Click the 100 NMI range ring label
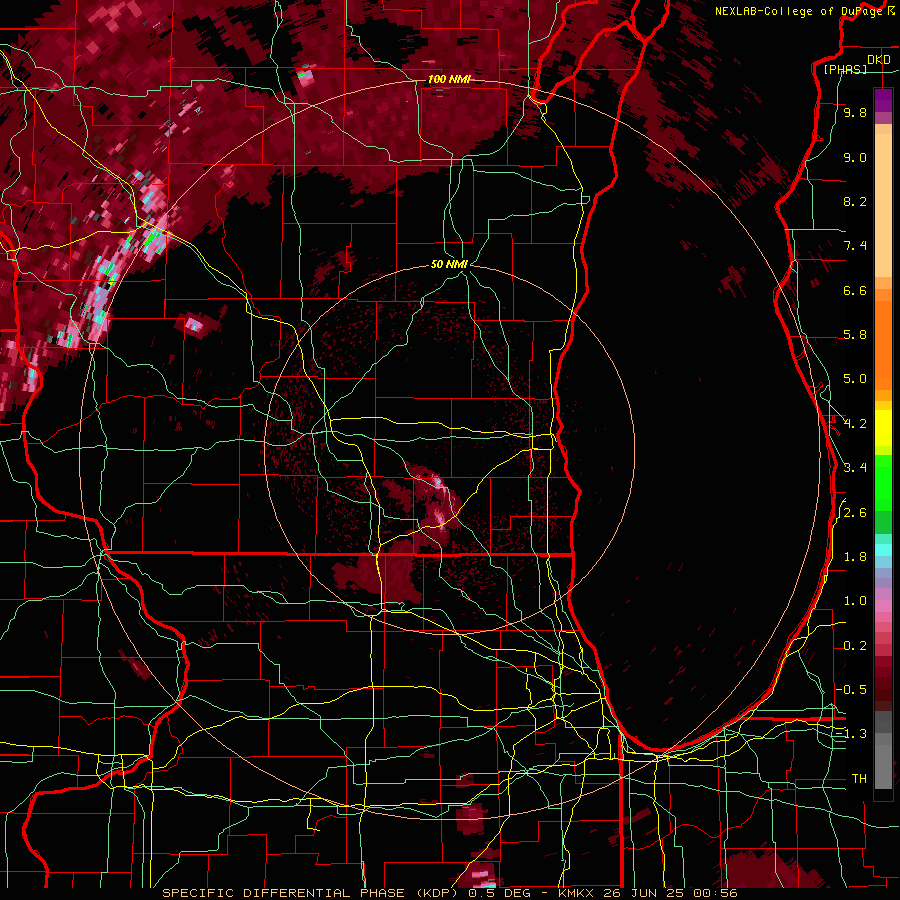Viewport: 900px width, 900px height. [449, 79]
